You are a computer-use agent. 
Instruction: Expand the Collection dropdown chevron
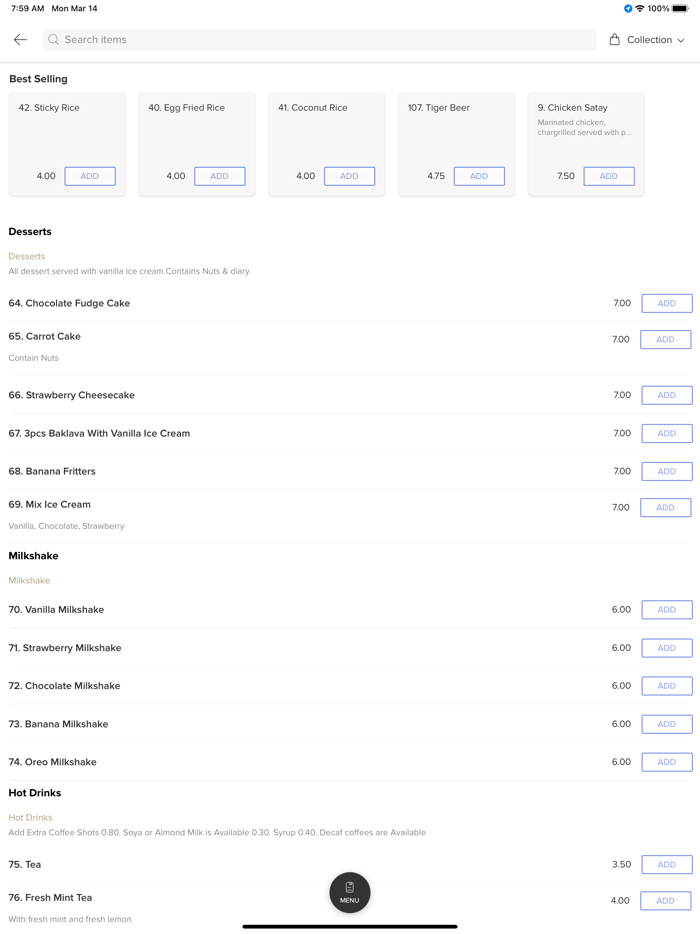click(682, 41)
